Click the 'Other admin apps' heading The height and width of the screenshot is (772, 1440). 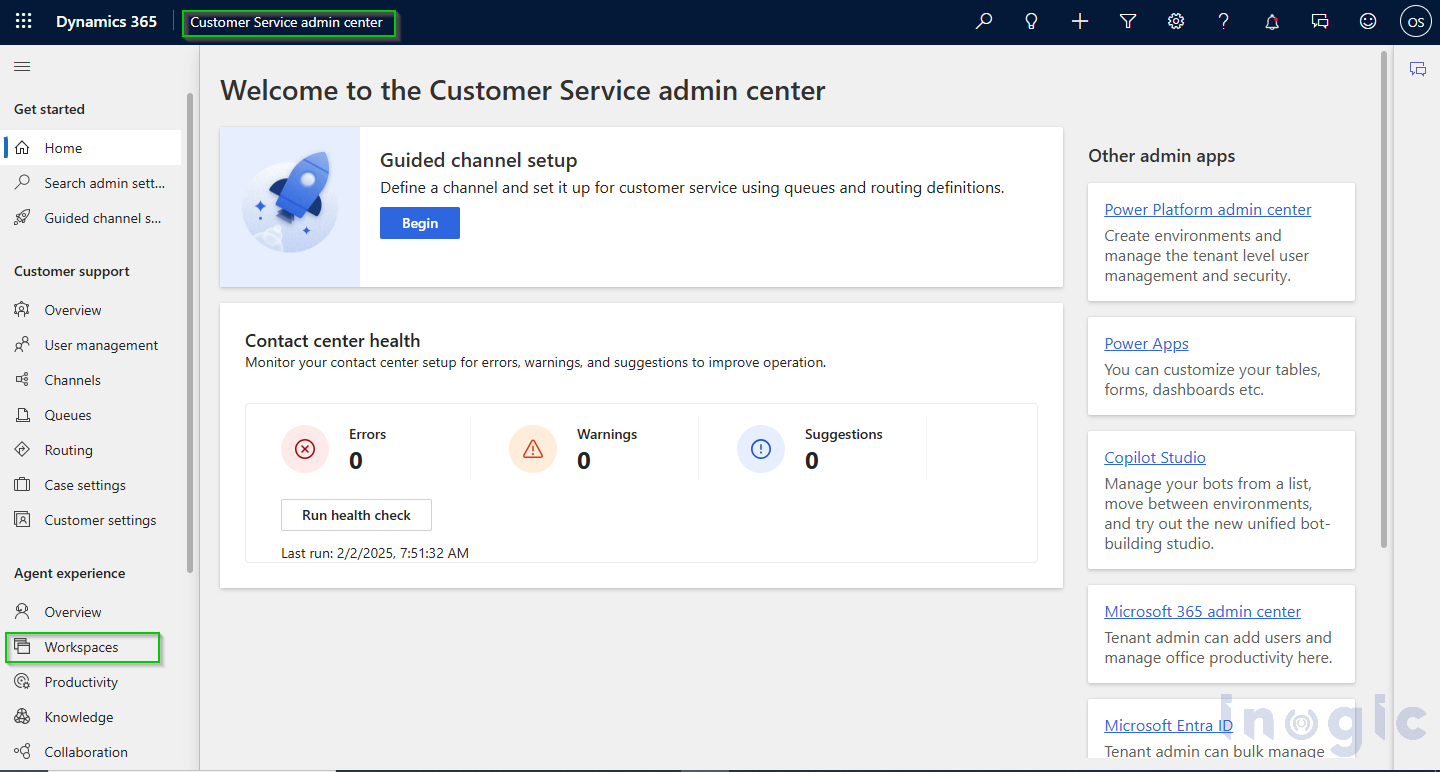1162,155
